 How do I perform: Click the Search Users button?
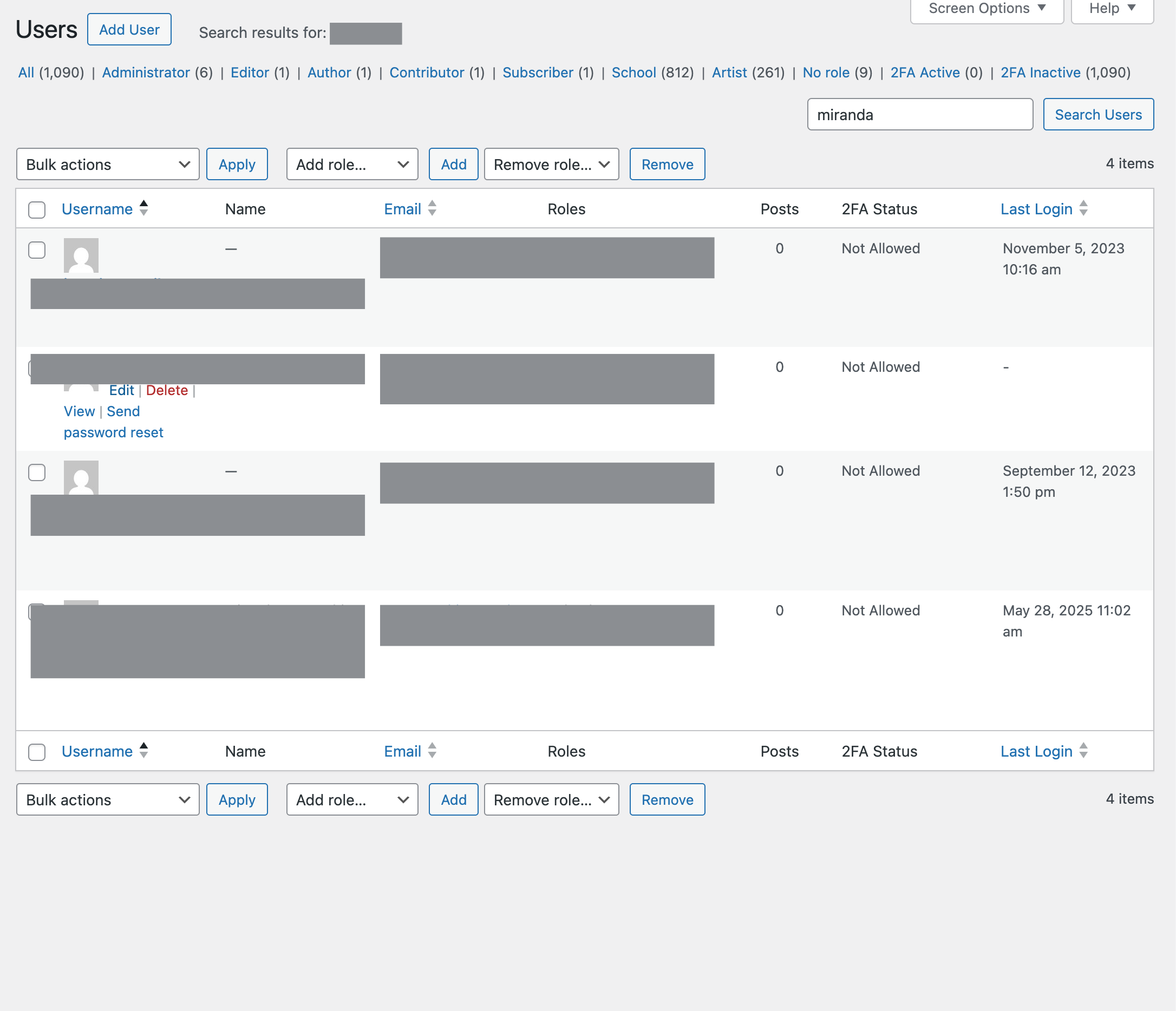click(1097, 115)
